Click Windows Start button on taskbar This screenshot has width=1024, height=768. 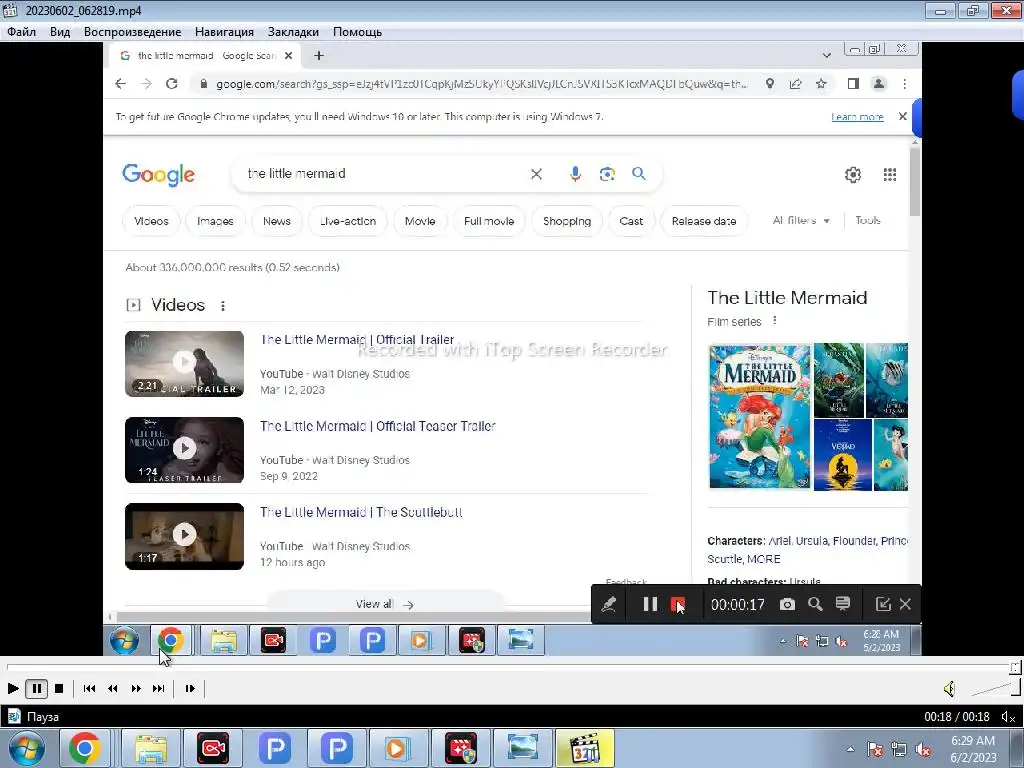pos(26,748)
